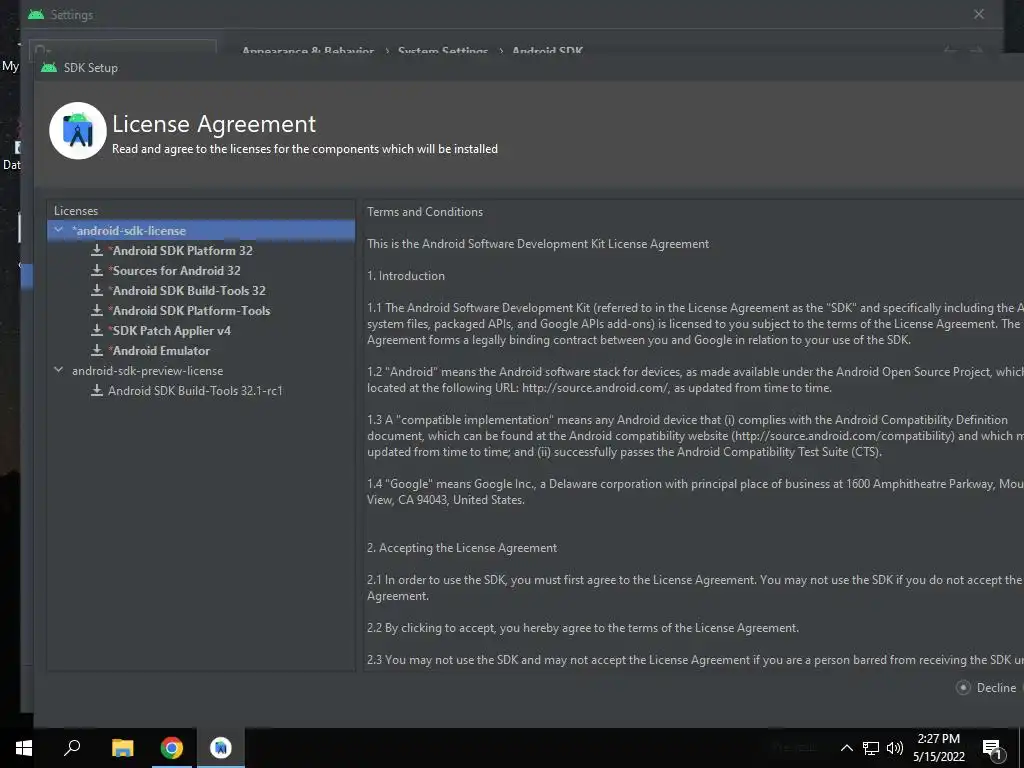
Task: Click the Licenses panel header
Action: pyautogui.click(x=76, y=211)
